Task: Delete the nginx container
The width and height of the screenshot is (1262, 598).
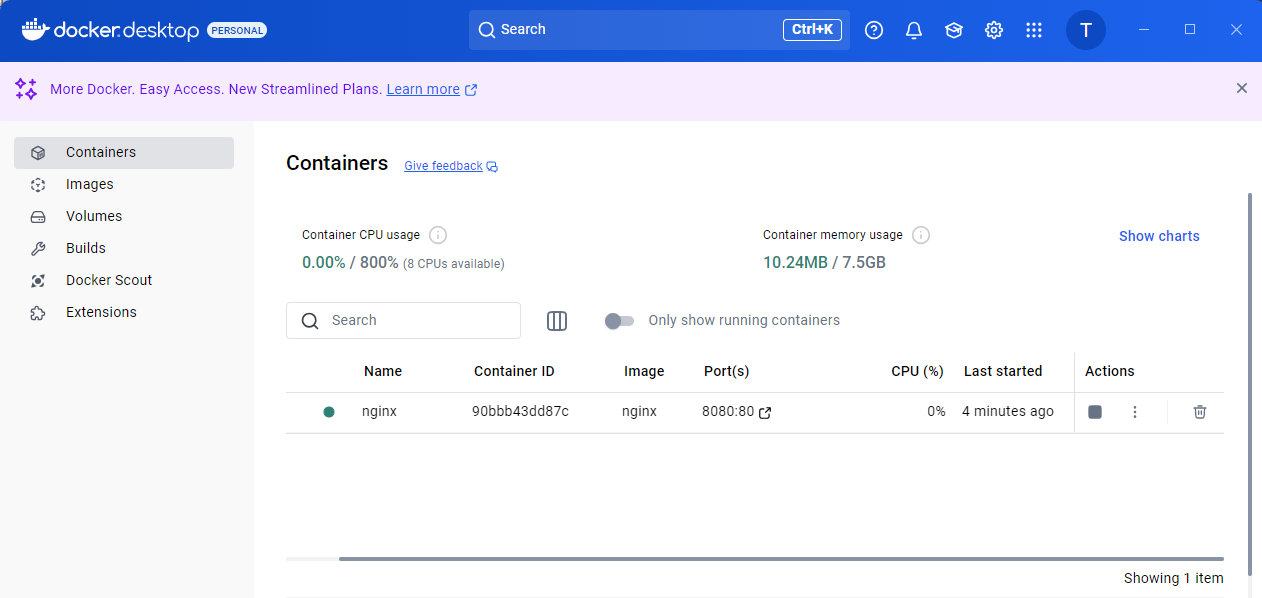Action: 1200,412
